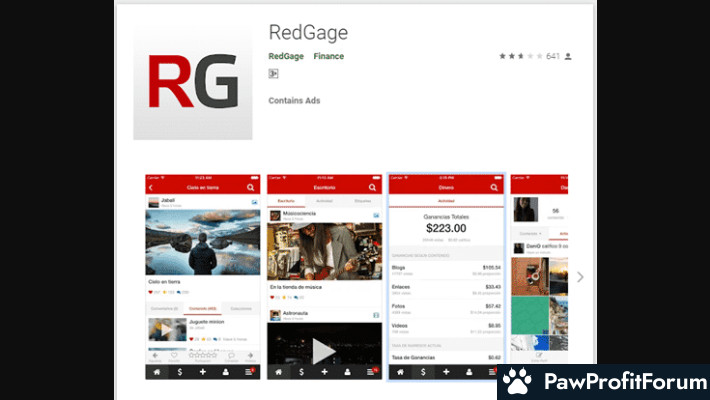Click the RedGage app title
The image size is (710, 400).
(x=308, y=33)
